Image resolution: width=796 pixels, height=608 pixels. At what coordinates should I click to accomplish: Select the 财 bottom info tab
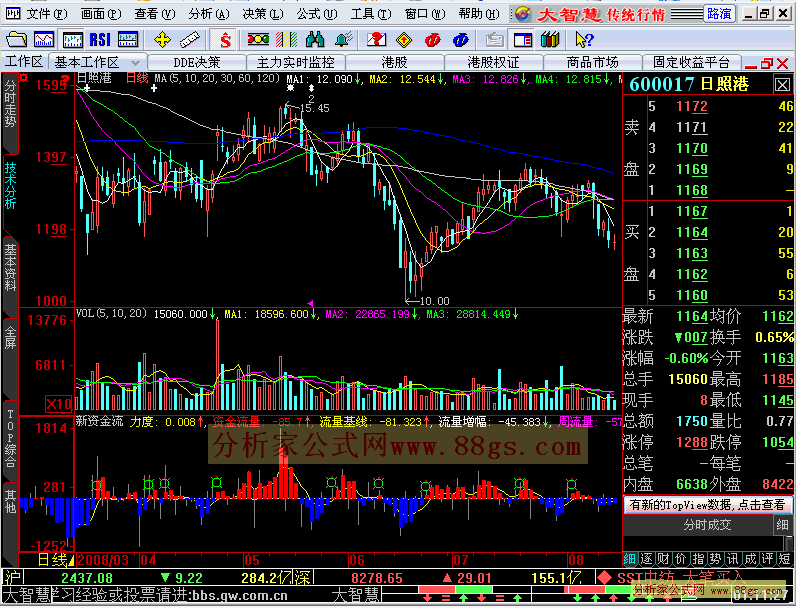click(664, 559)
